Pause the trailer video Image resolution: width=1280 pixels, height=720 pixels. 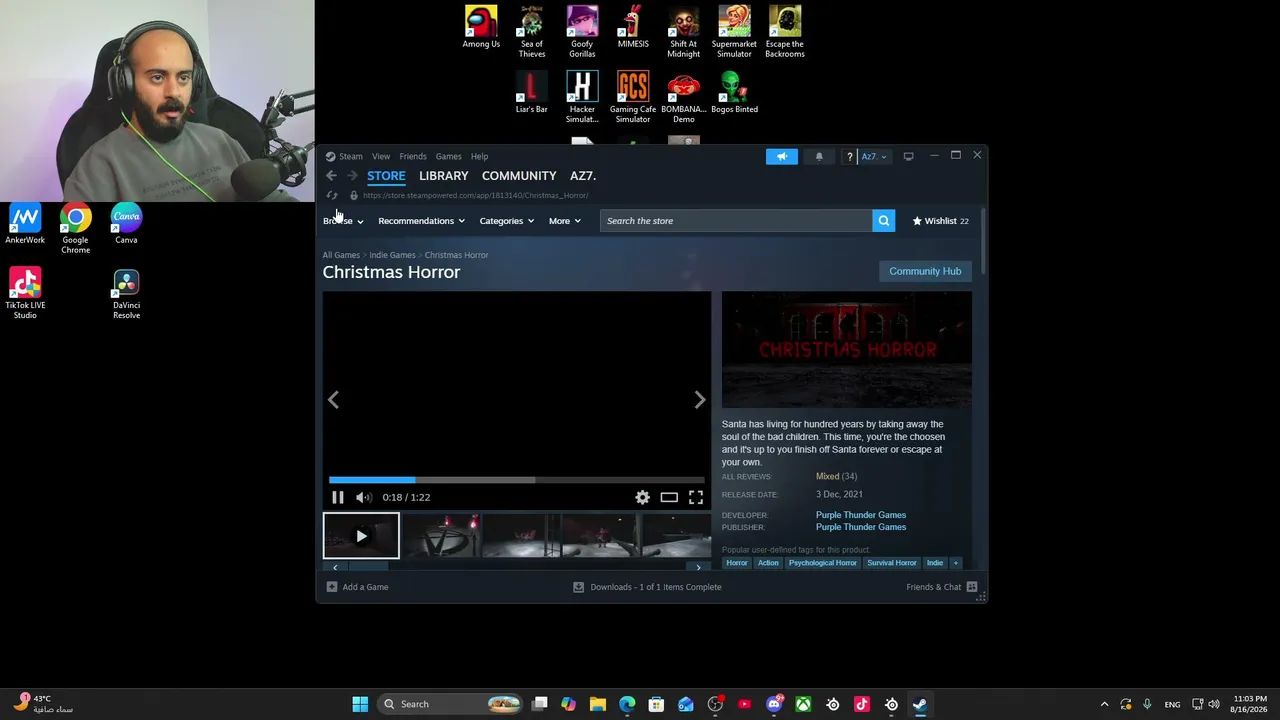coord(338,497)
